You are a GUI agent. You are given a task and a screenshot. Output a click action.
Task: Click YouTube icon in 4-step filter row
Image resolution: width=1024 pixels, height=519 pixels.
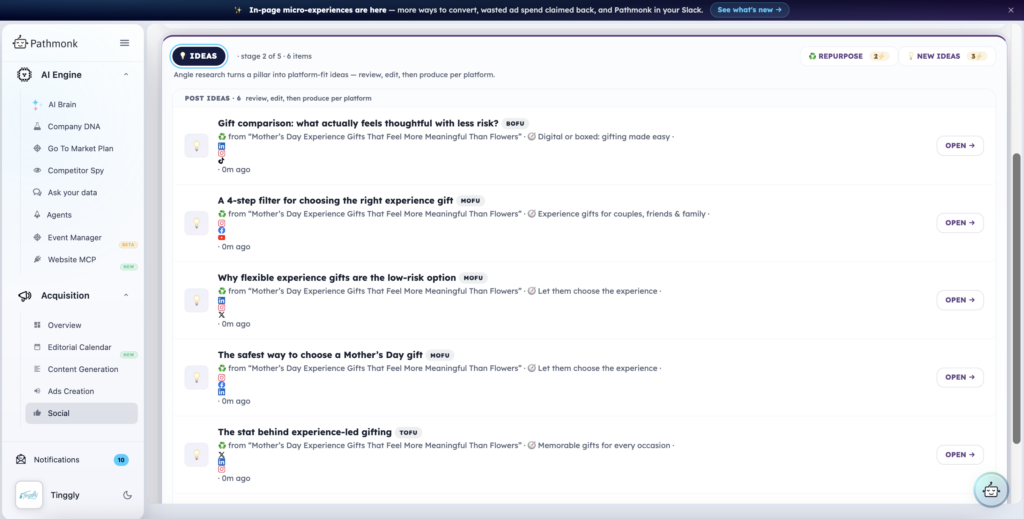click(x=221, y=238)
